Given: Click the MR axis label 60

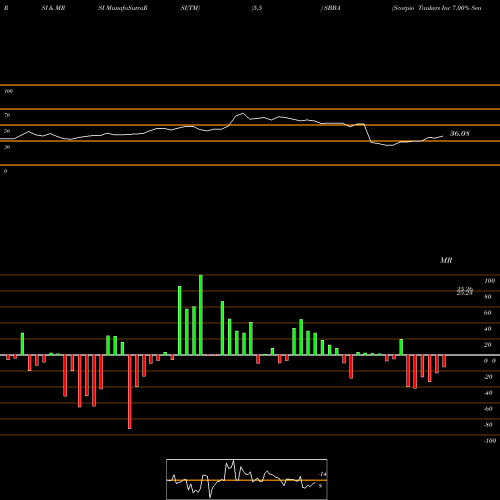Looking at the screenshot, I should 488,313.
